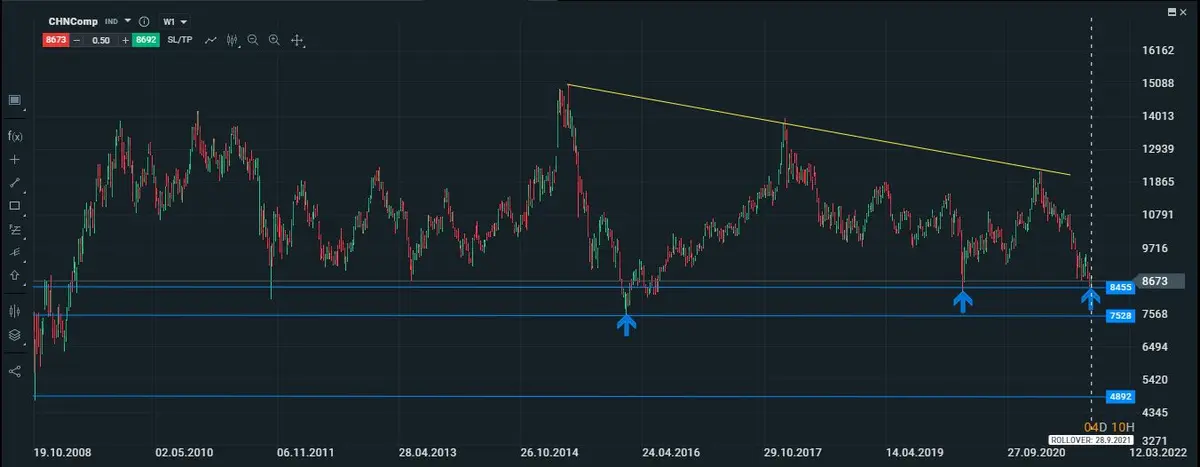The height and width of the screenshot is (467, 1200).
Task: Open the layers tool in sidebar
Action: [15, 336]
